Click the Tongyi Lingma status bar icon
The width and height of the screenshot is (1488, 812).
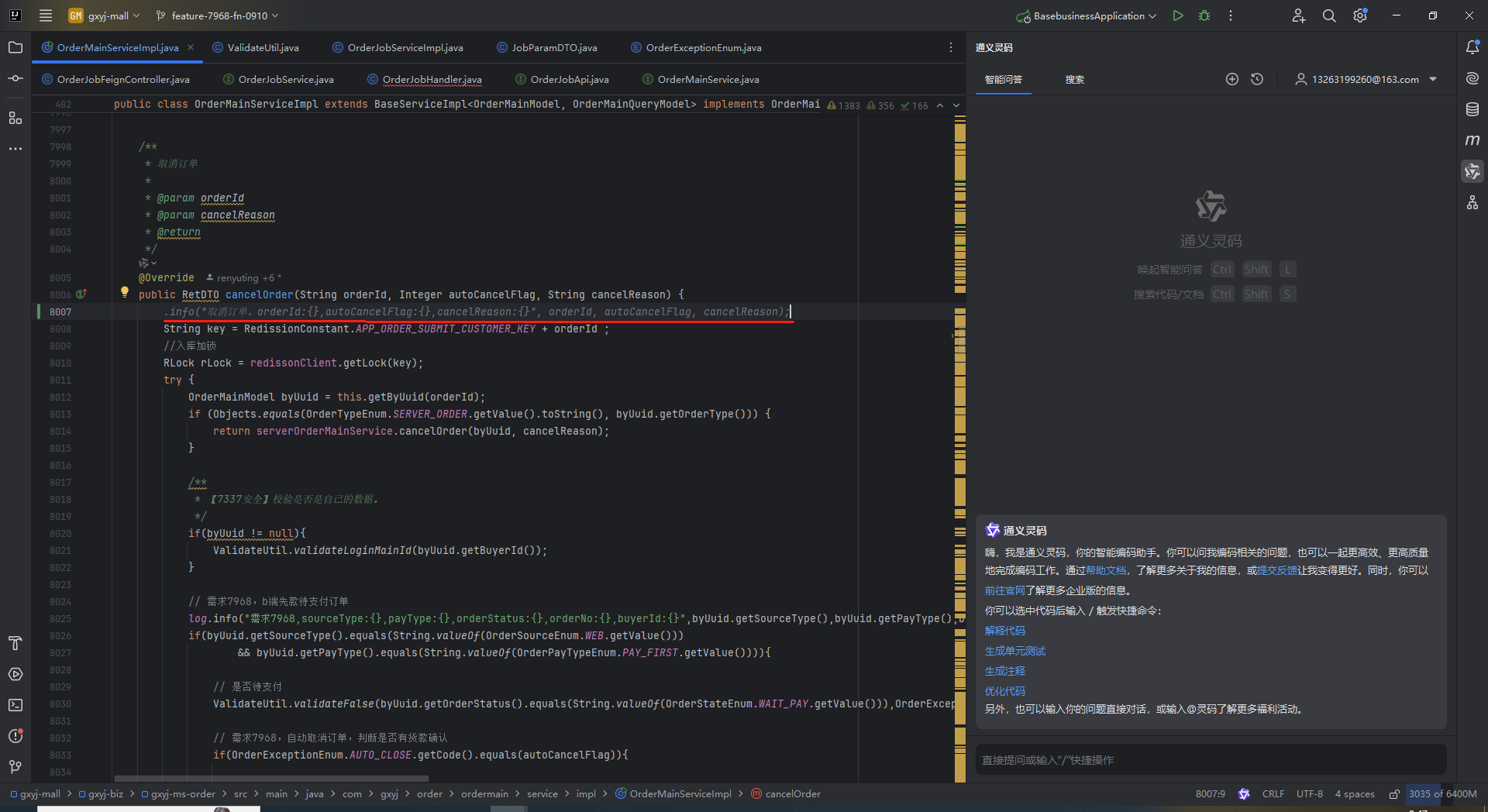coord(1244,794)
